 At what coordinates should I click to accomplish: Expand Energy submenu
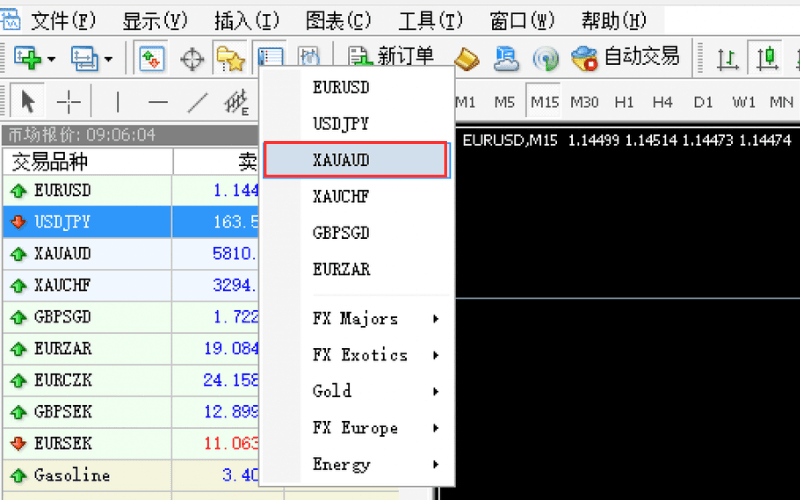point(356,464)
